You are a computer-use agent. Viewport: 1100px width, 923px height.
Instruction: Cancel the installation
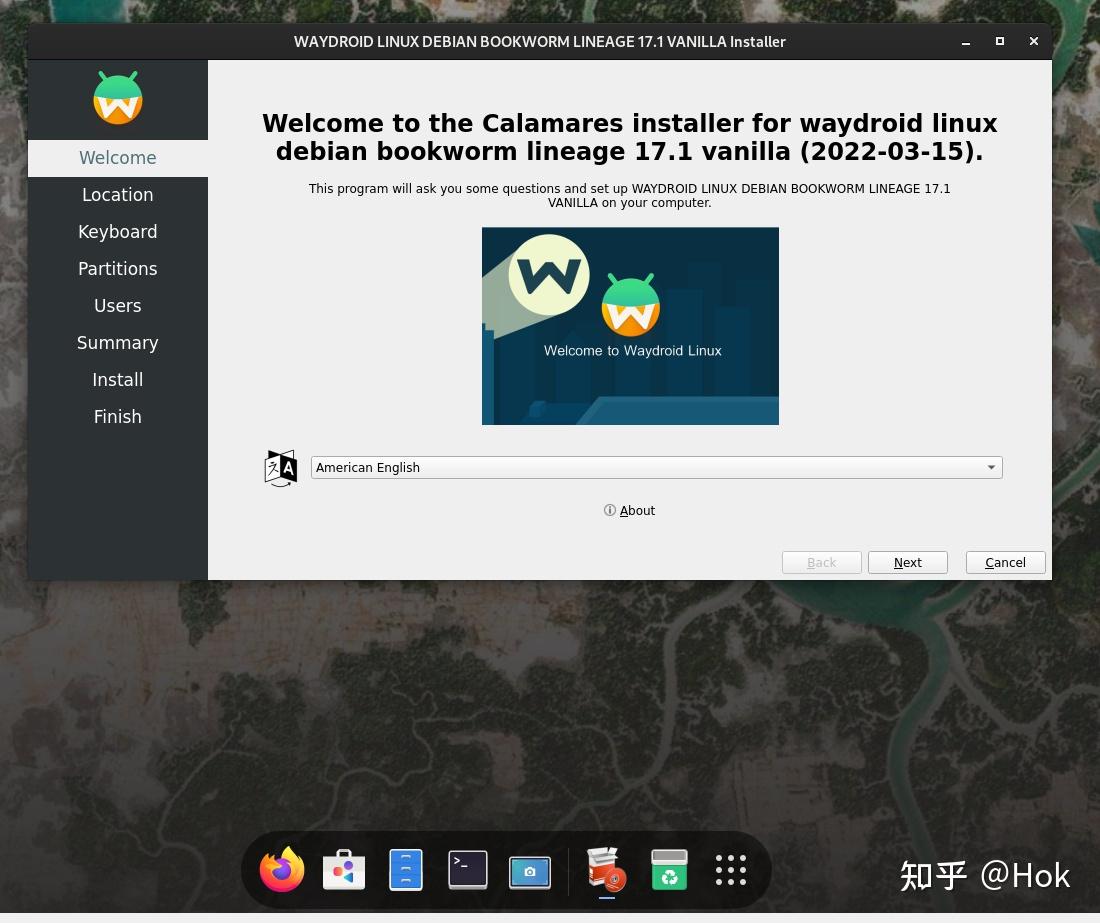point(1005,562)
